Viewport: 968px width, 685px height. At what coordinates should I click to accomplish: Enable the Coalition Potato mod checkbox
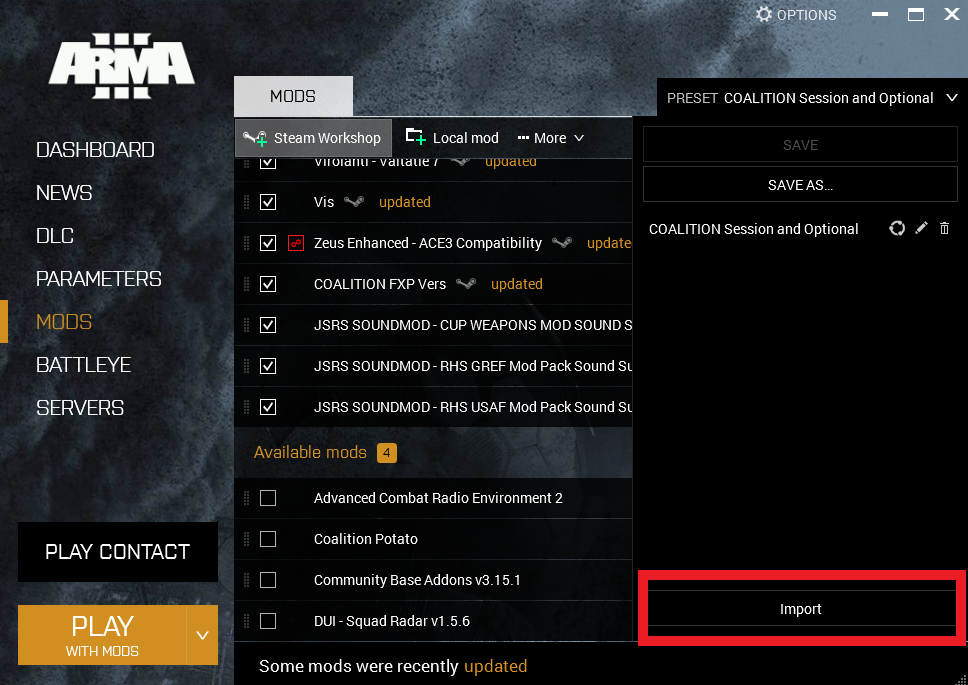268,539
